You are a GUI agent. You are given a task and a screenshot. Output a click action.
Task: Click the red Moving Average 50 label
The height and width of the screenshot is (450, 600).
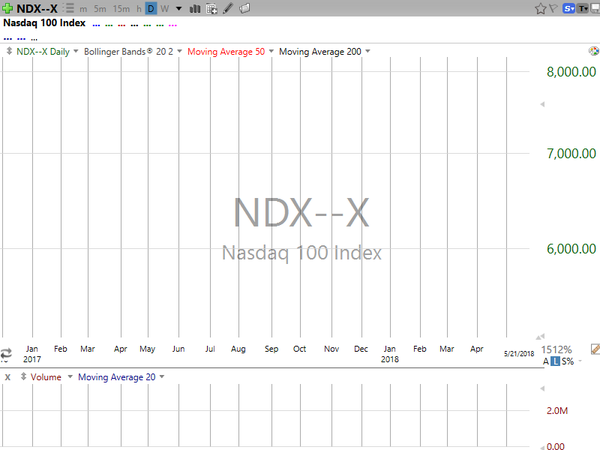226,52
